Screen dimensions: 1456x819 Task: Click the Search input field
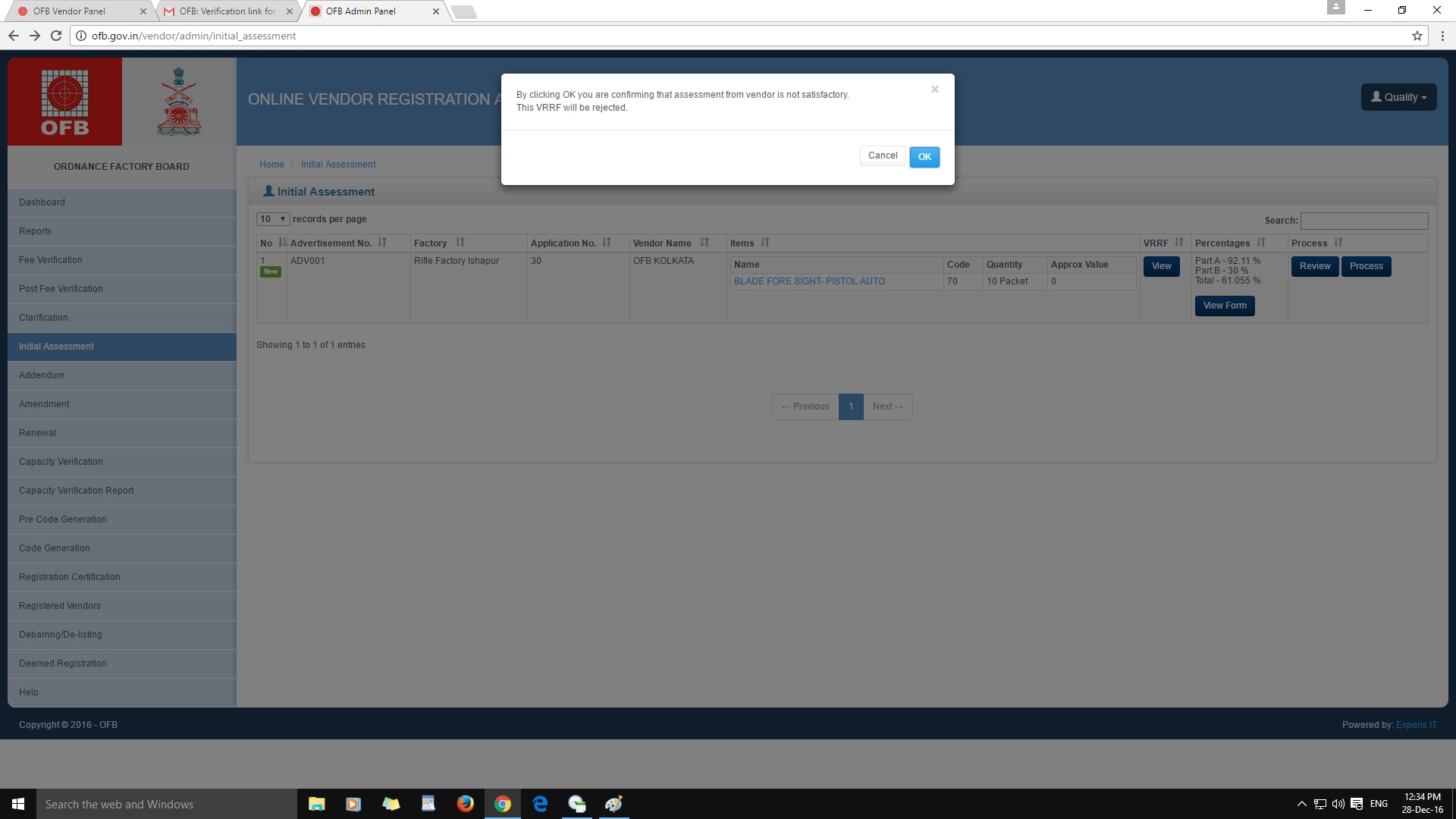click(1363, 221)
